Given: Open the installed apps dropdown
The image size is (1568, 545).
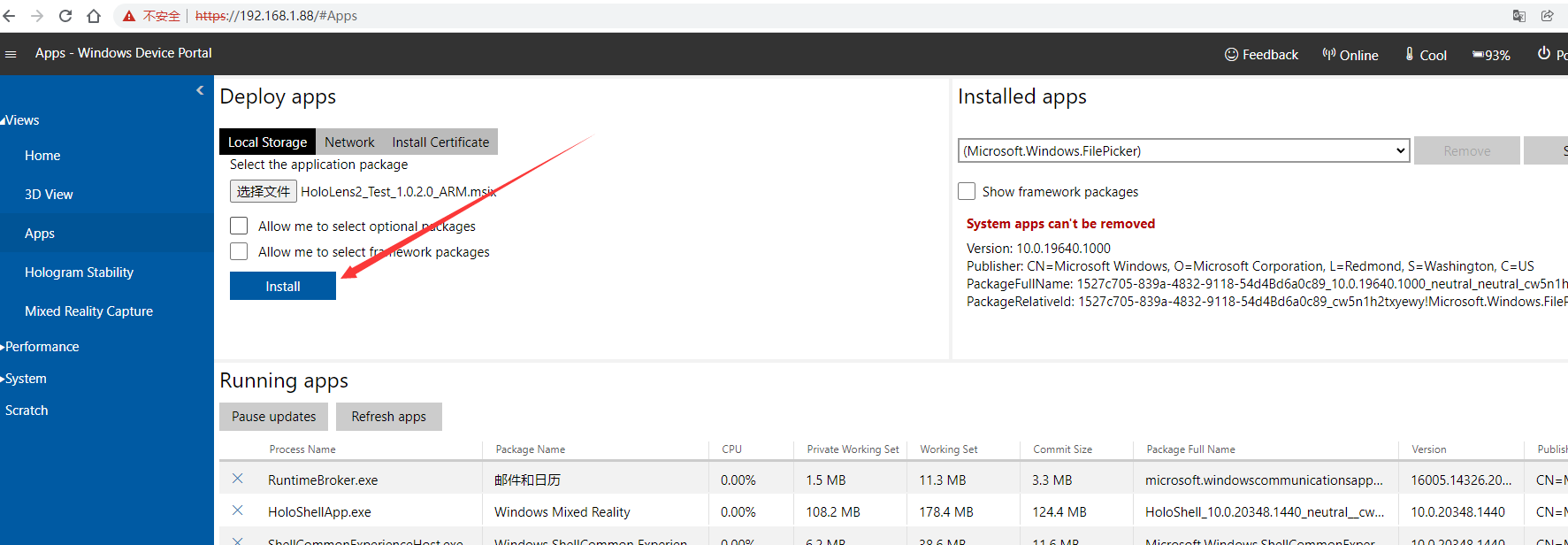Looking at the screenshot, I should point(1183,150).
